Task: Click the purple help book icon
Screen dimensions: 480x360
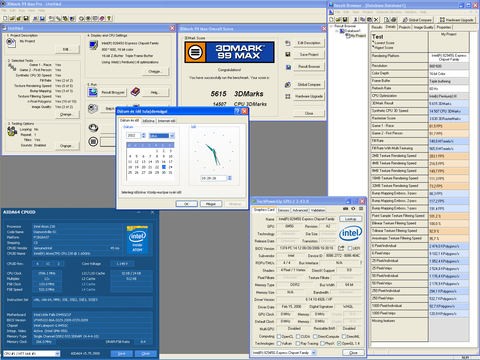Action: coord(135,92)
